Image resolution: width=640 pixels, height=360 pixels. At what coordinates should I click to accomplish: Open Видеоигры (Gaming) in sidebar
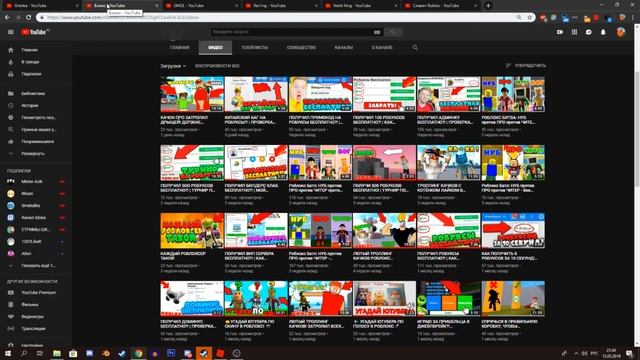pyautogui.click(x=36, y=317)
